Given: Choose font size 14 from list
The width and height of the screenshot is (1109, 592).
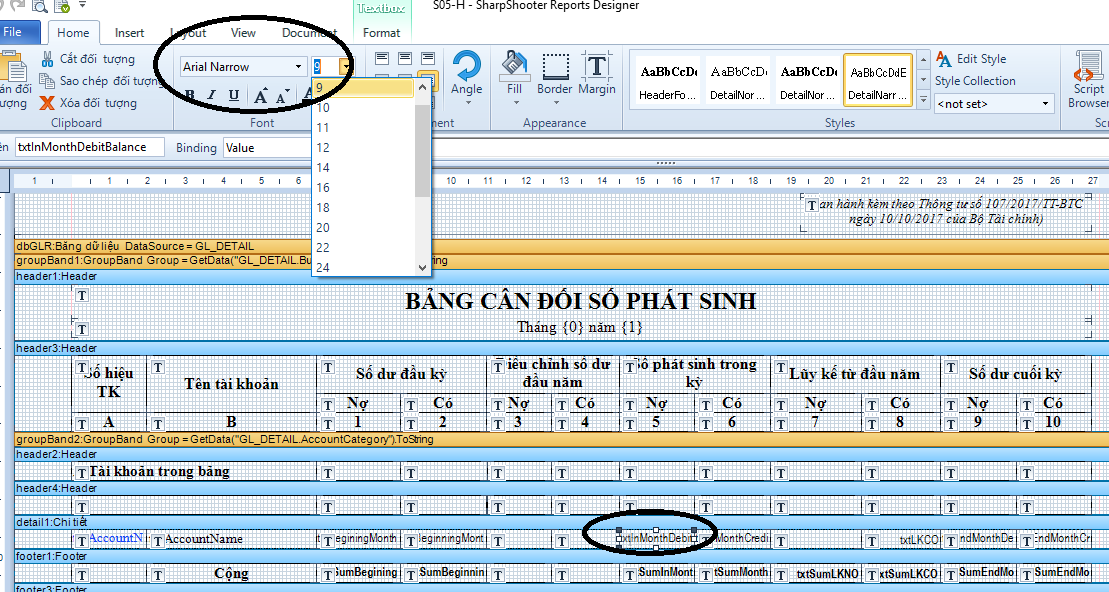Looking at the screenshot, I should (362, 168).
